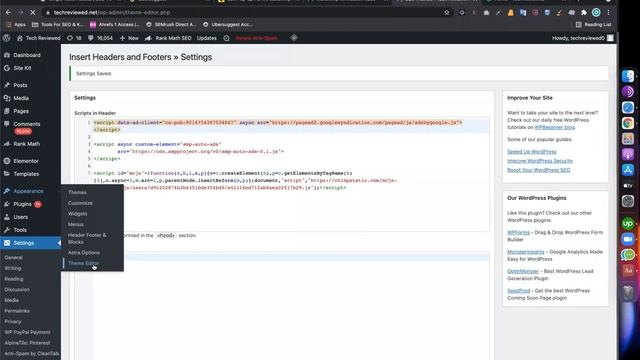Viewport: 640px width, 360px height.
Task: Open the SeedProd plugin link
Action: click(x=518, y=291)
